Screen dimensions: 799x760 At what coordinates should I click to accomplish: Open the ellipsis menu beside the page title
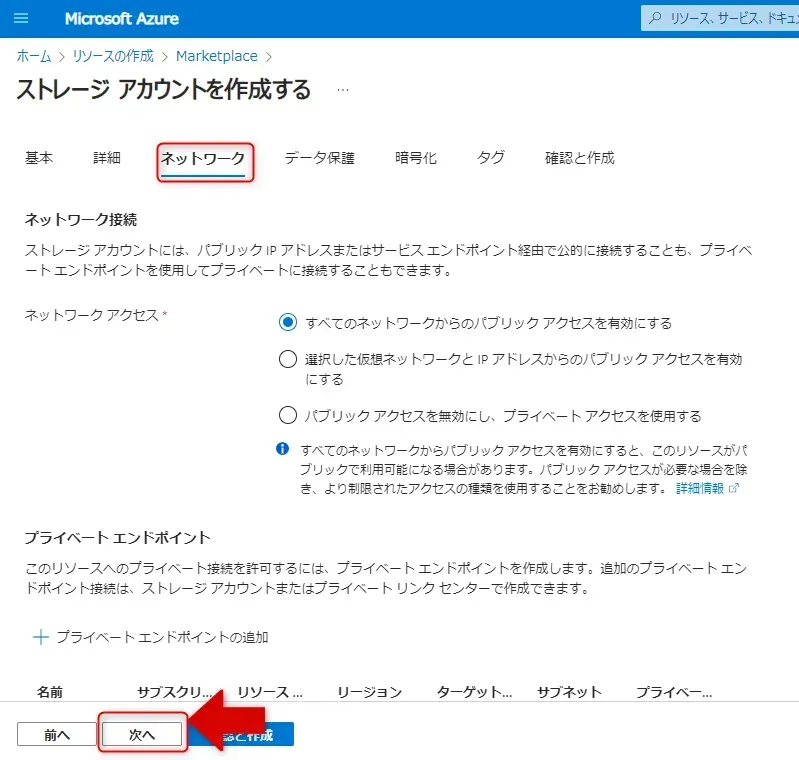click(x=343, y=90)
